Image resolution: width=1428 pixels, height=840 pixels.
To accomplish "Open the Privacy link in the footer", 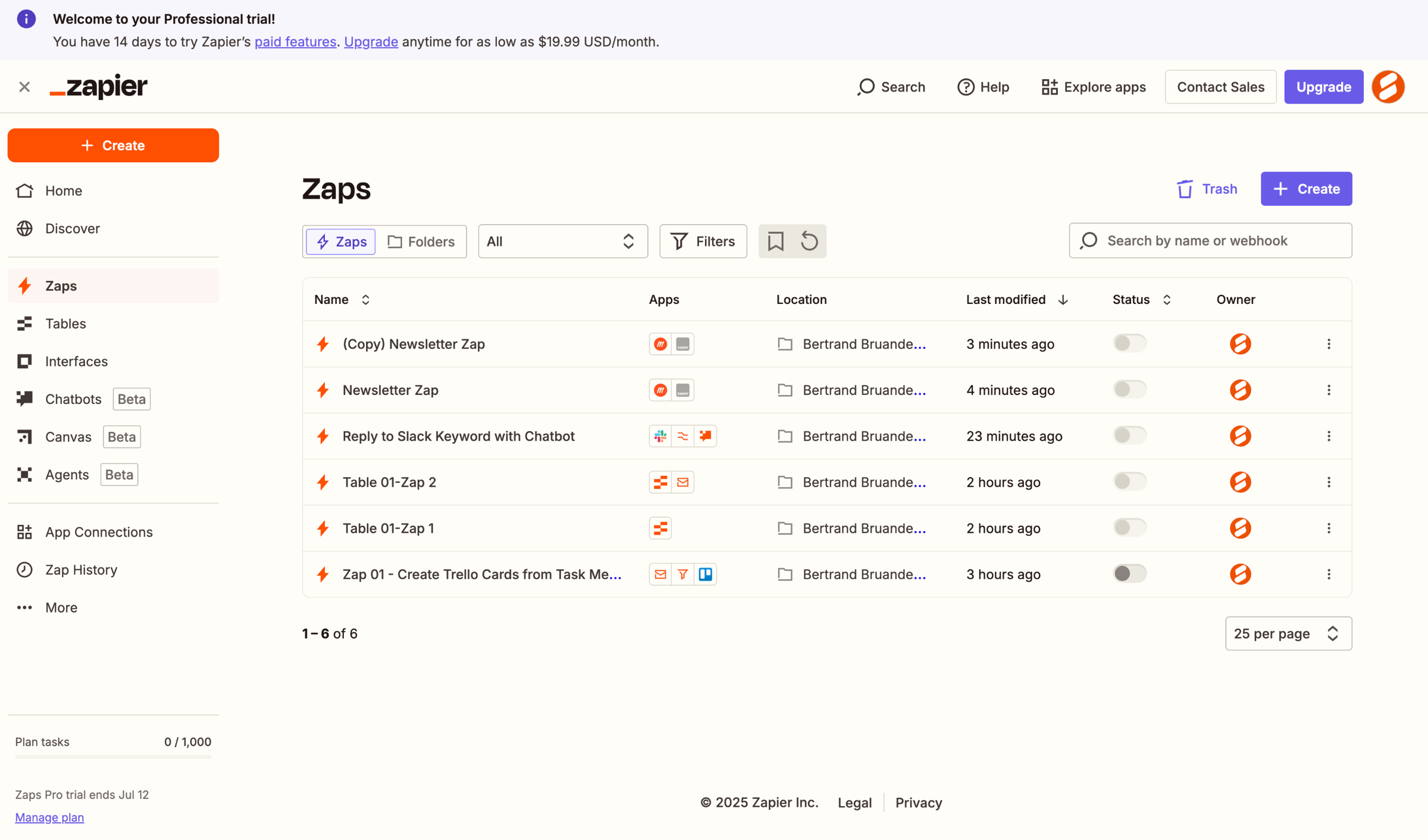I will coord(918,803).
